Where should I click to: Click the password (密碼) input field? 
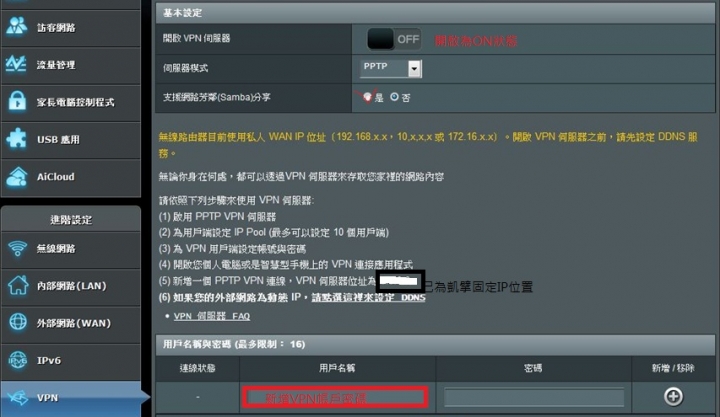coord(534,397)
